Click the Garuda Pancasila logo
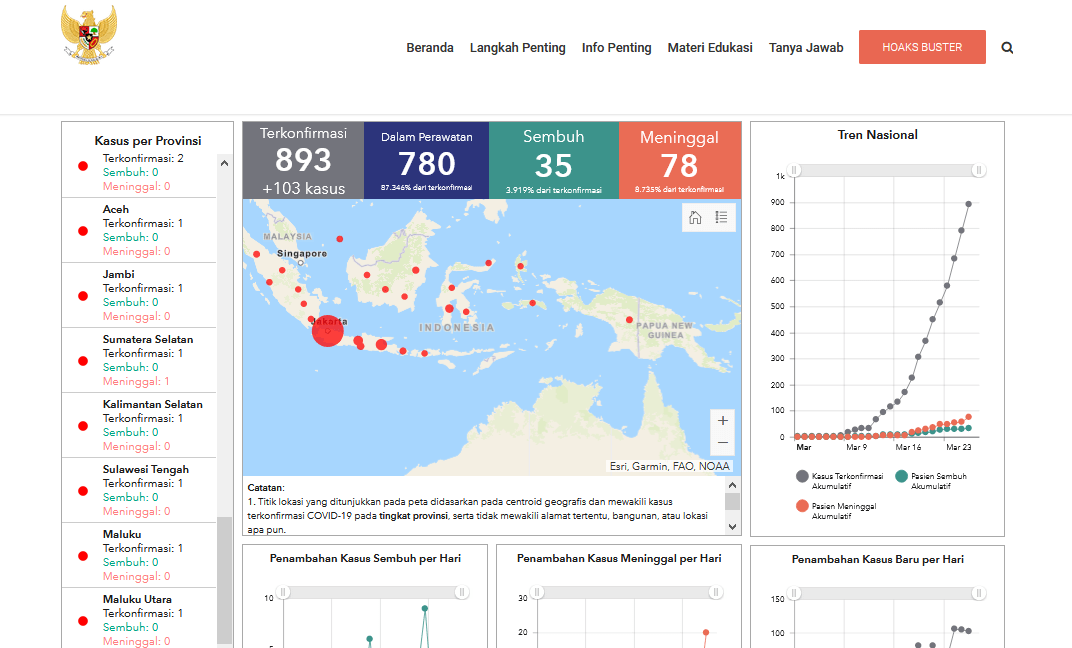 [89, 35]
